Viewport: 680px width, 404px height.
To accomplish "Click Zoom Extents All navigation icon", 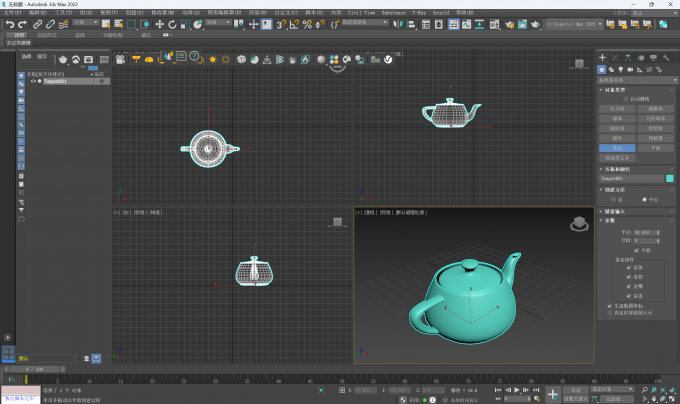I will pos(672,390).
